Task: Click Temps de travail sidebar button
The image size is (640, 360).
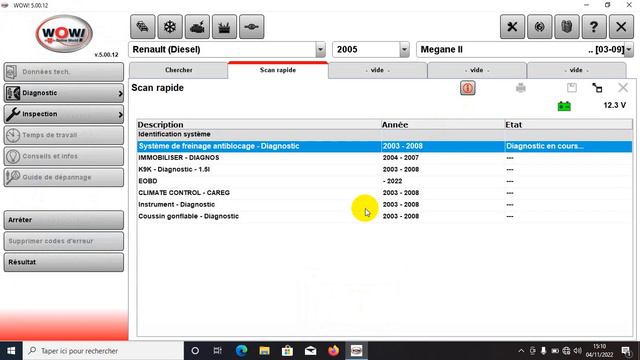Action: pos(64,135)
